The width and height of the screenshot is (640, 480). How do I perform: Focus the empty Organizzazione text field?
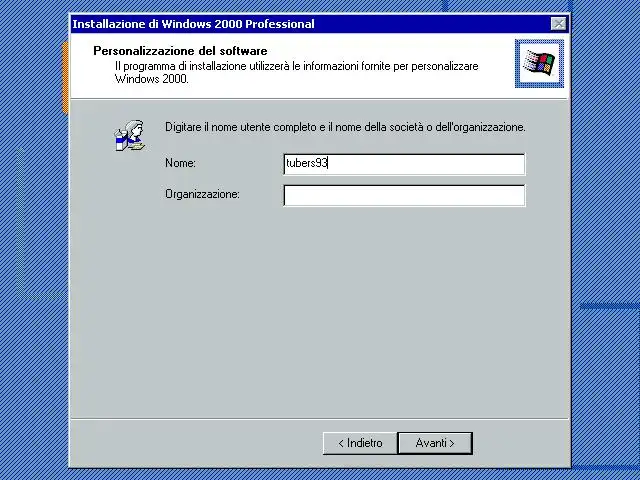pos(404,195)
